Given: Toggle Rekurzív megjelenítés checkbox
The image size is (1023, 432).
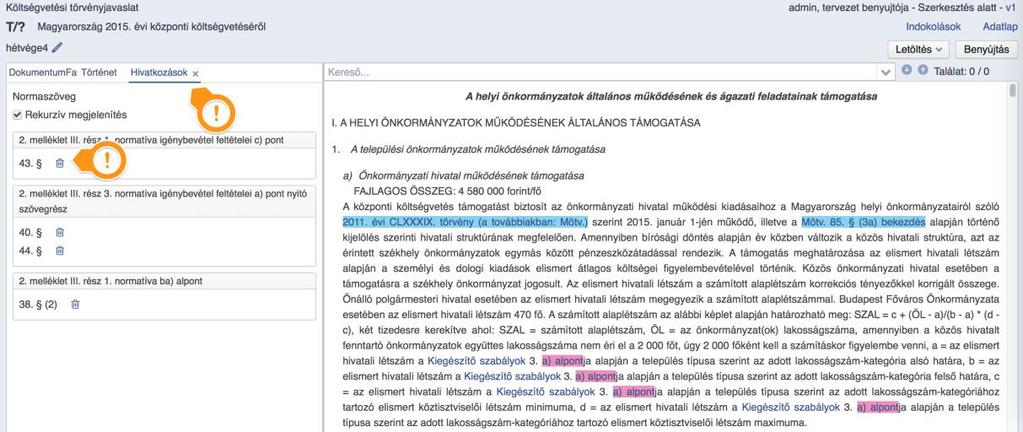Looking at the screenshot, I should (17, 115).
